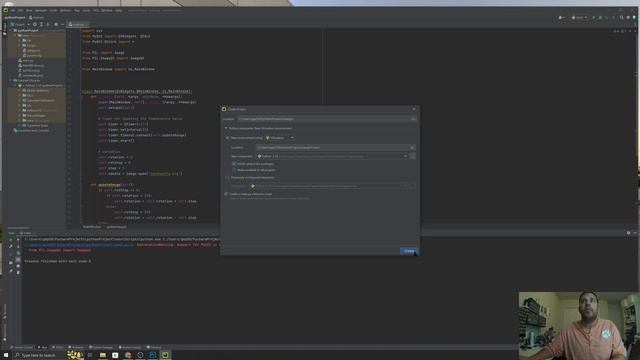Viewport: 640px width, 360px height.
Task: Select Scratches and Consoles in Project tree
Action: point(31,131)
